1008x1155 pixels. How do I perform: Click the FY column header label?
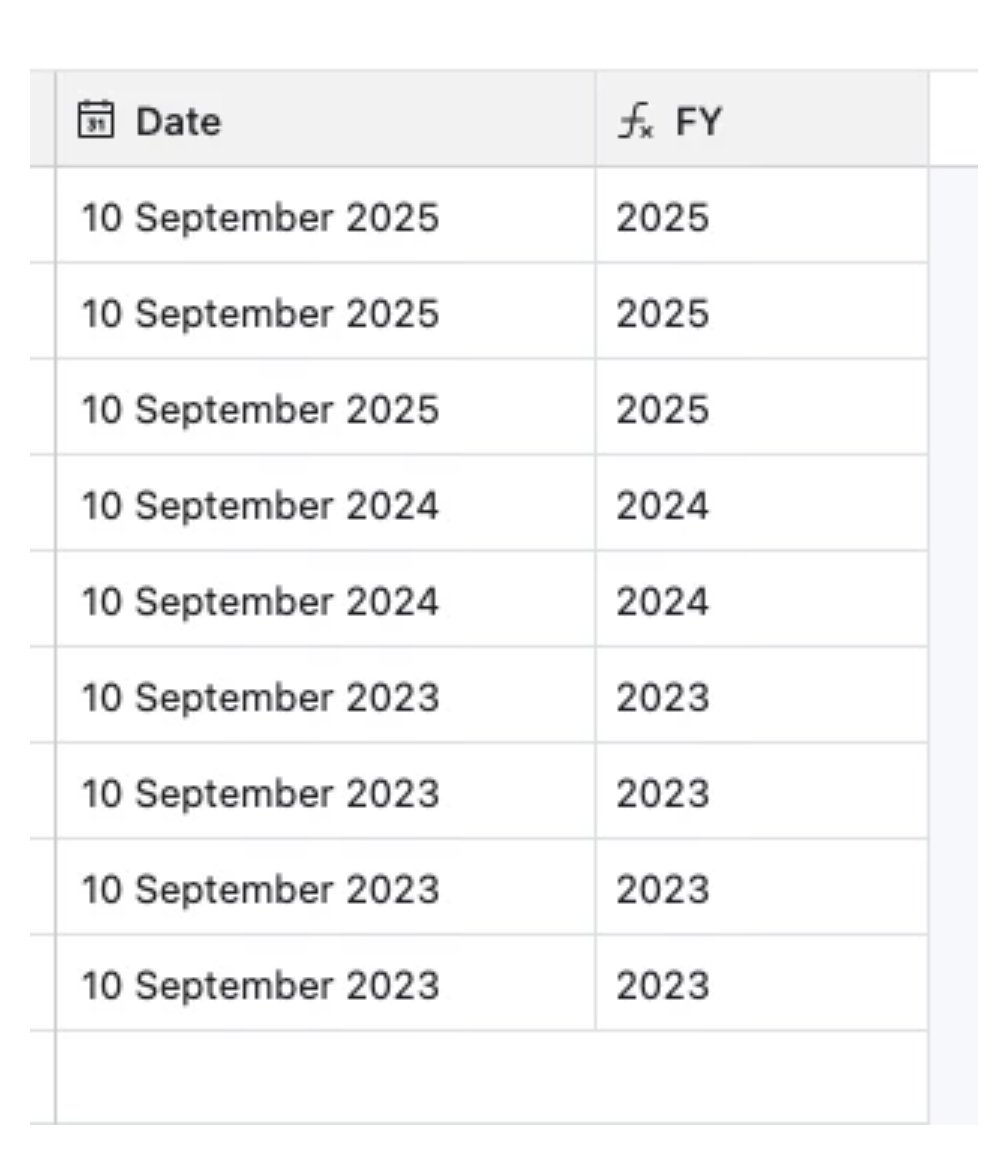[x=700, y=120]
